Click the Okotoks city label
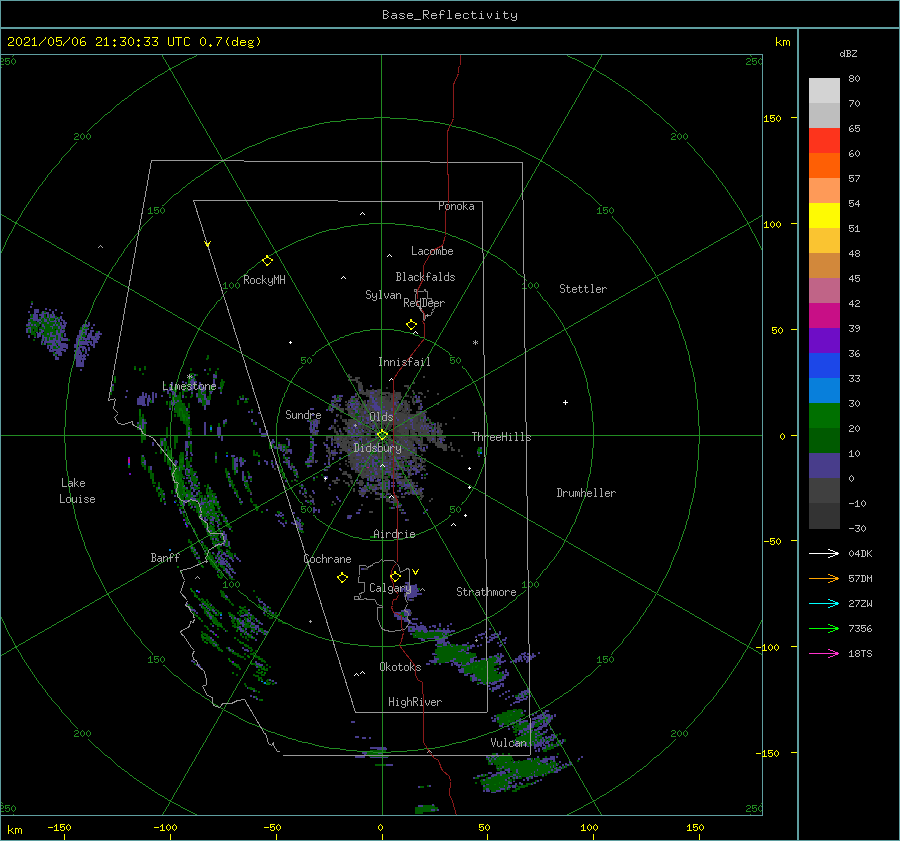The image size is (900, 841). [400, 667]
